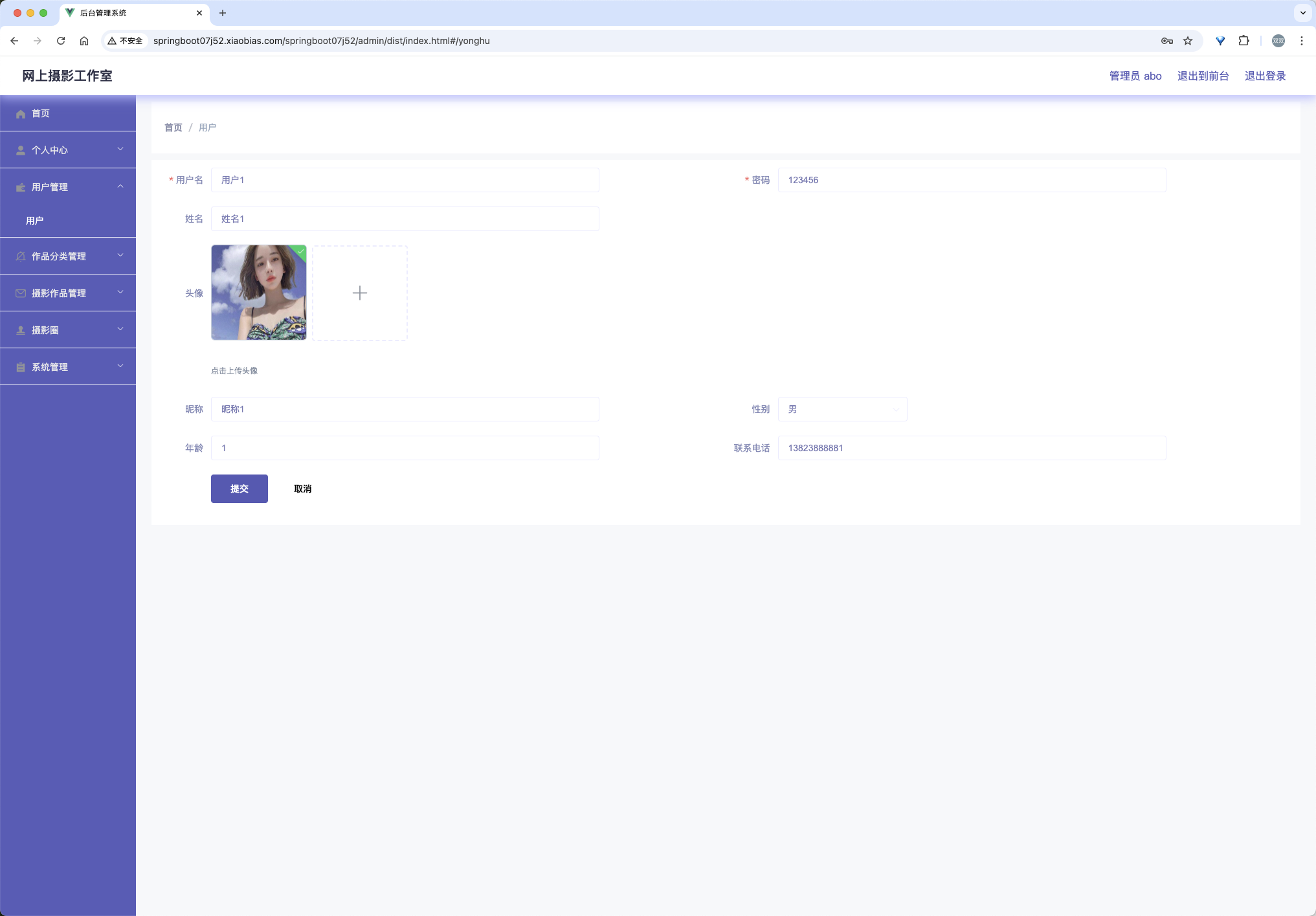Click 管理员 abo account text
Image resolution: width=1316 pixels, height=916 pixels.
[x=1135, y=76]
